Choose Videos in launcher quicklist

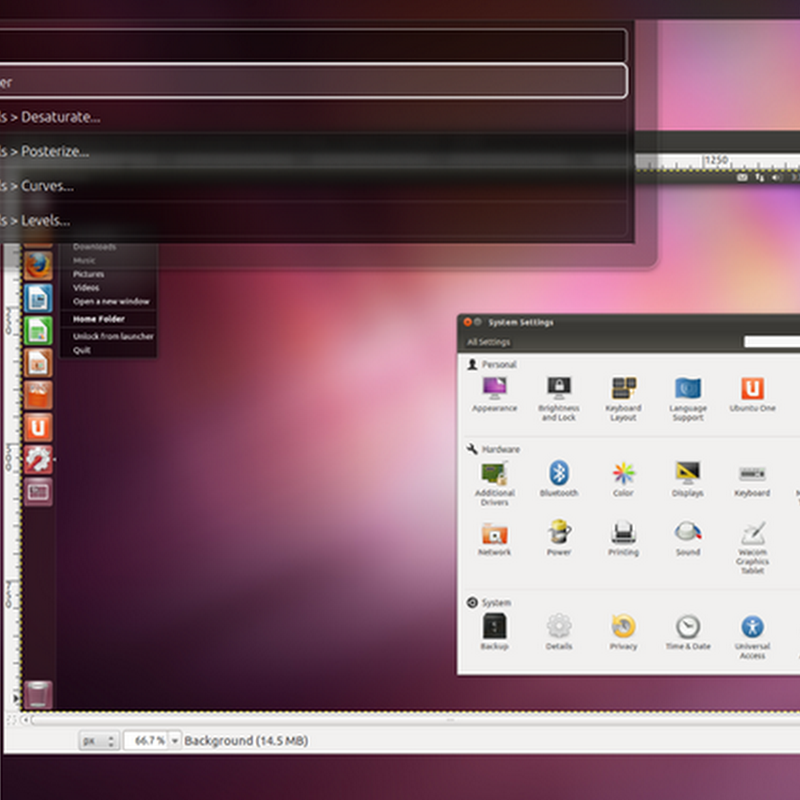coord(86,288)
